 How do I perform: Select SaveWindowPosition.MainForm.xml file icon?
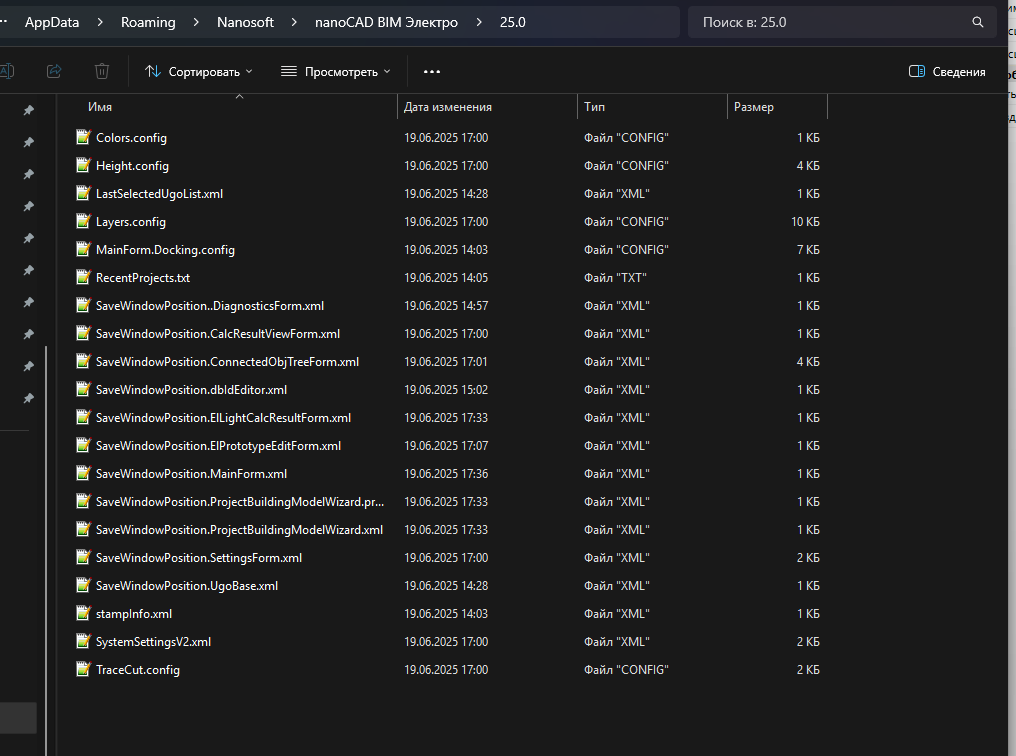pos(83,472)
